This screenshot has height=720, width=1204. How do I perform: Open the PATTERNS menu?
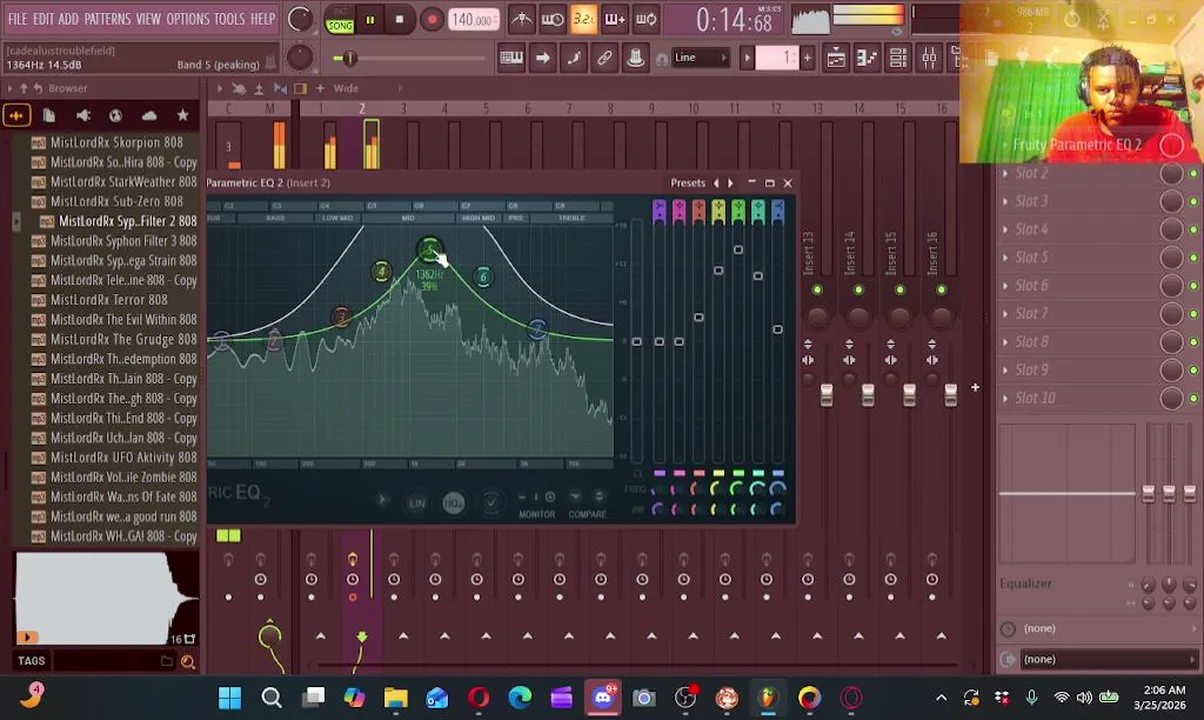(107, 19)
